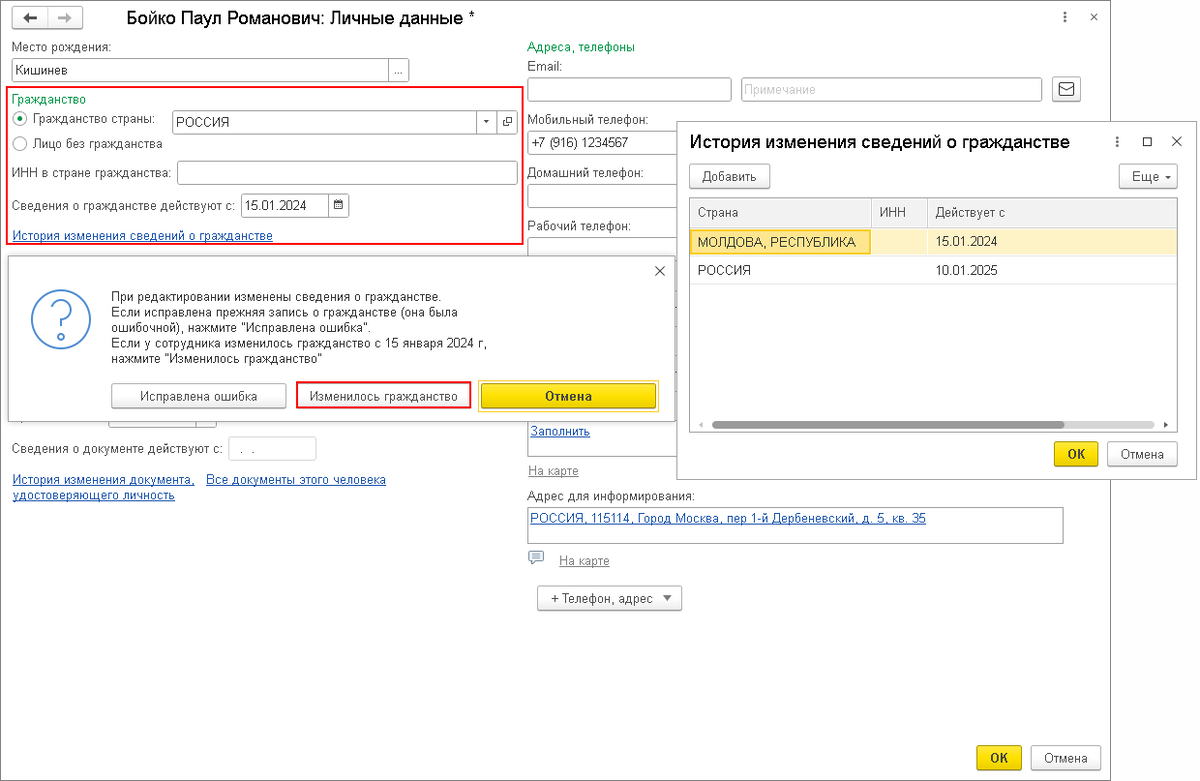Click the address comment speech bubble icon
The width and height of the screenshot is (1200, 781).
click(536, 558)
